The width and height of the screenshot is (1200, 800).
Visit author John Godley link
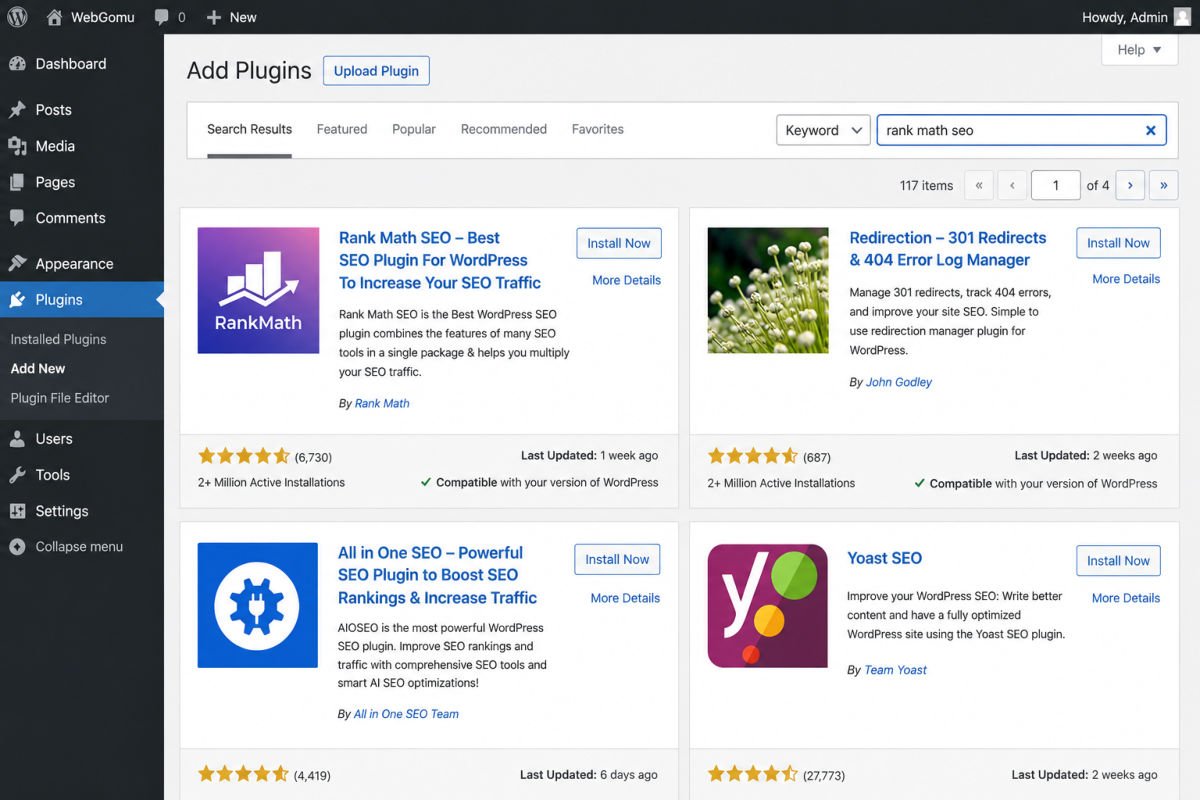(x=899, y=382)
